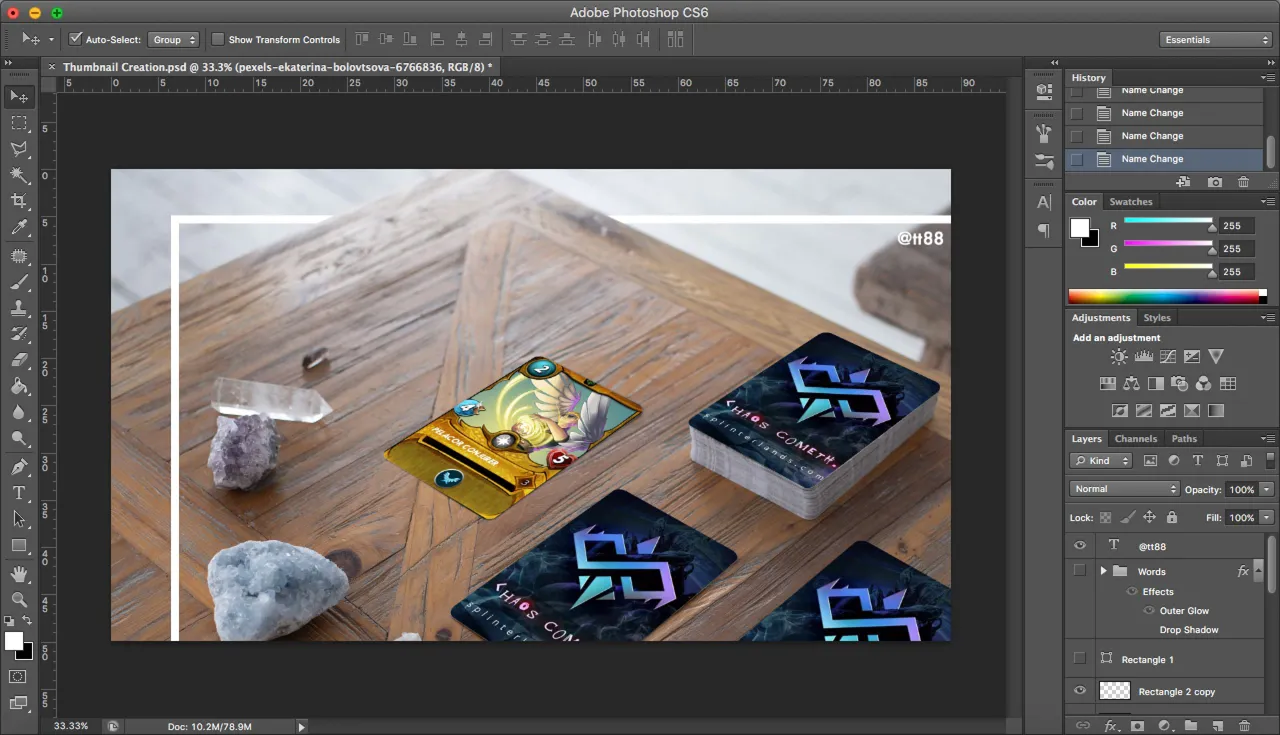Image resolution: width=1280 pixels, height=735 pixels.
Task: Click the foreground color swatch in toolbox
Action: tap(13, 641)
